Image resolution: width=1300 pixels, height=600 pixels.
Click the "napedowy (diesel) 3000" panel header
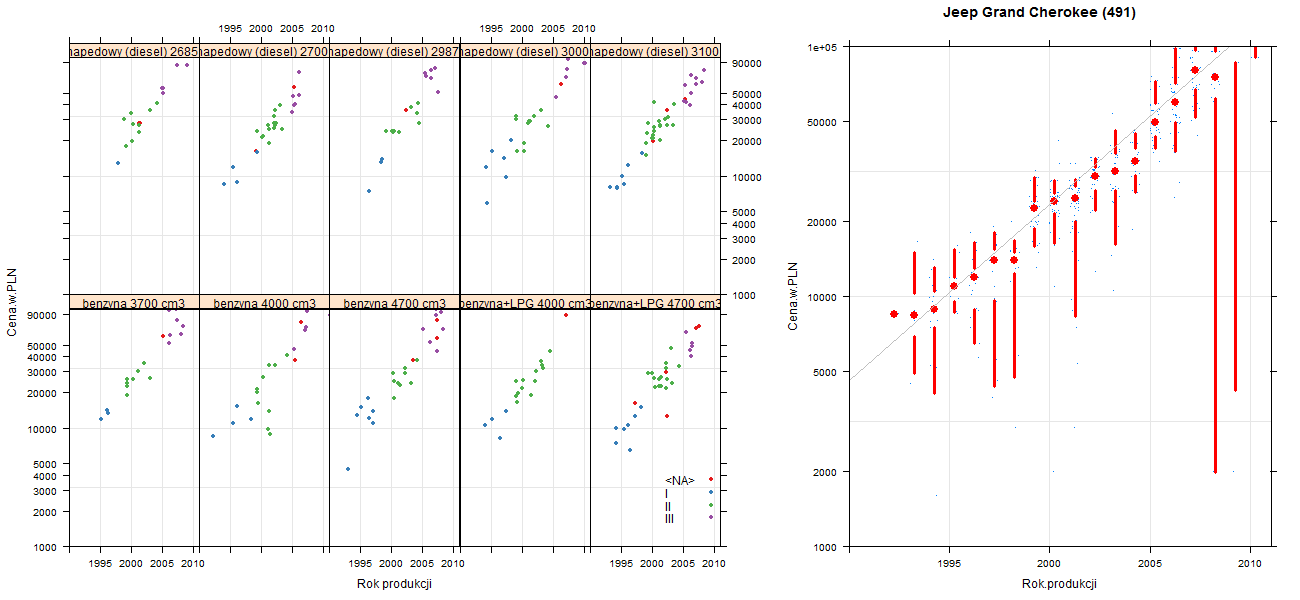(x=525, y=52)
